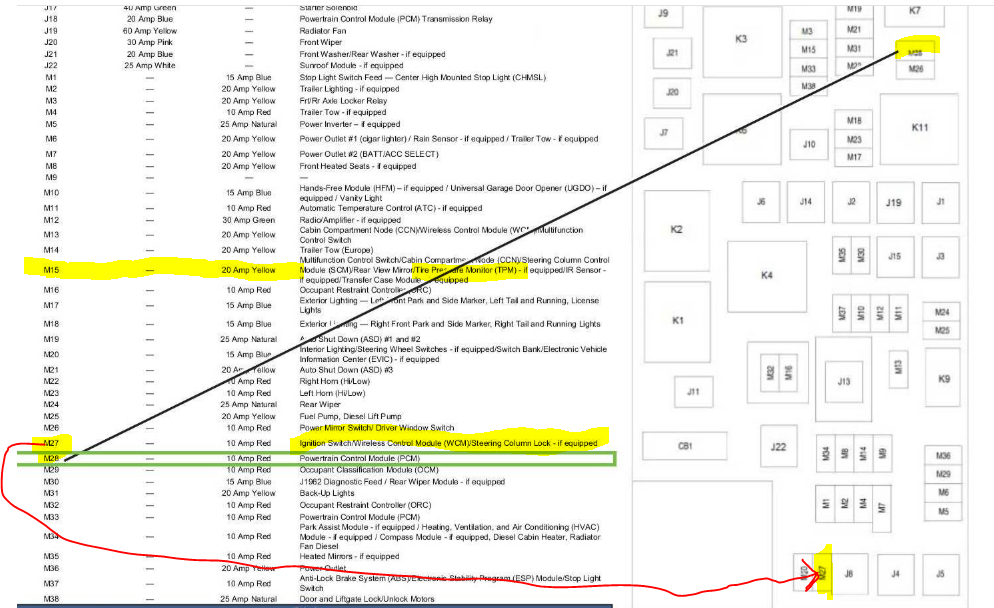Screen dimensions: 994x608
Task: Select cartridge fuse J21 in the diagram
Action: [x=672, y=53]
